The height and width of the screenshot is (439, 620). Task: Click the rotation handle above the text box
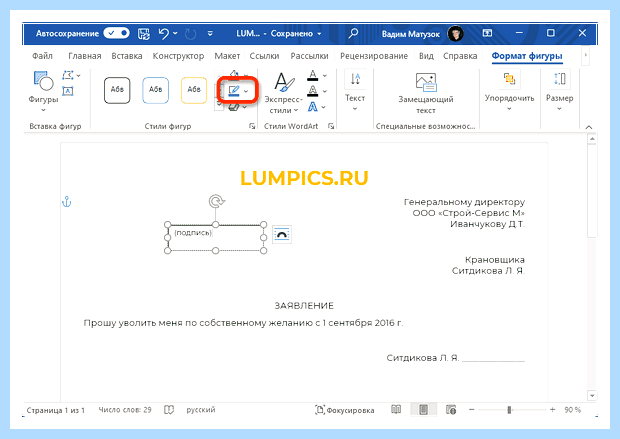tap(216, 201)
